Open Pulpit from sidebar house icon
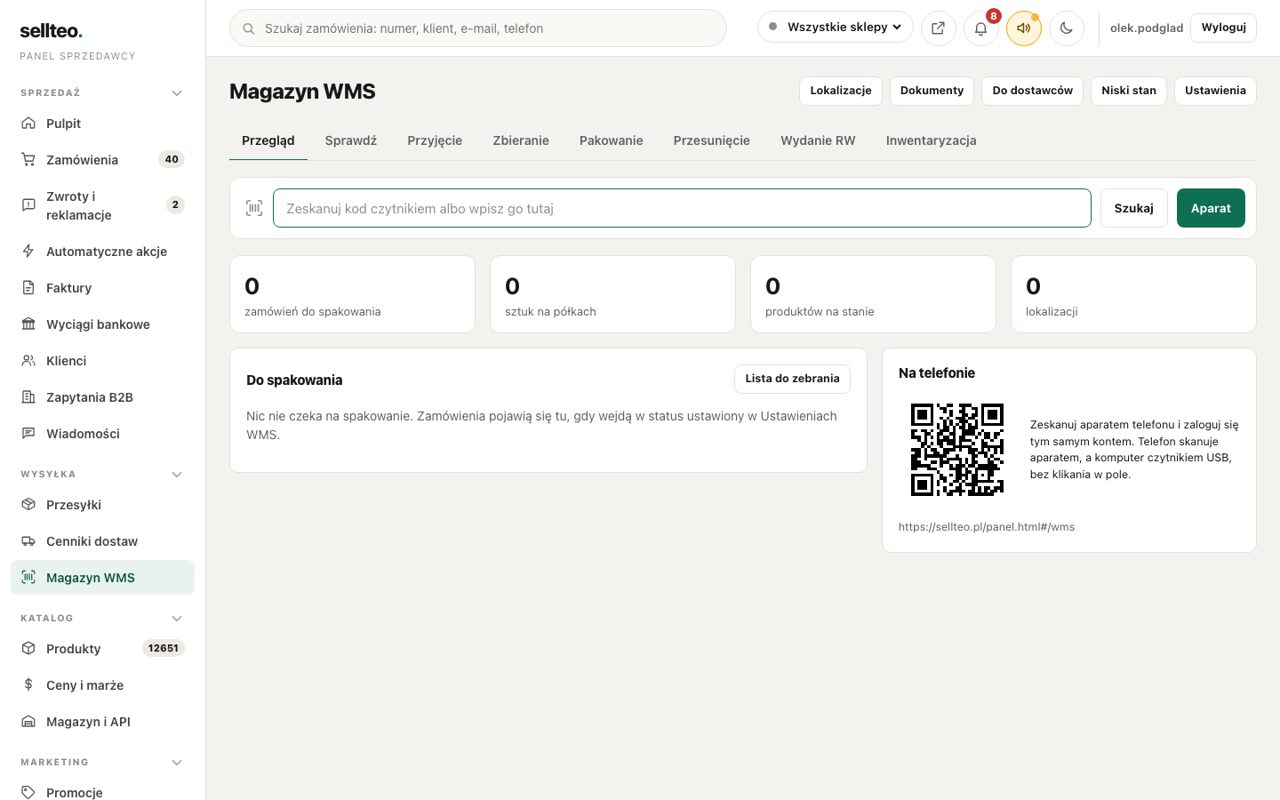The width and height of the screenshot is (1280, 800). pos(28,124)
